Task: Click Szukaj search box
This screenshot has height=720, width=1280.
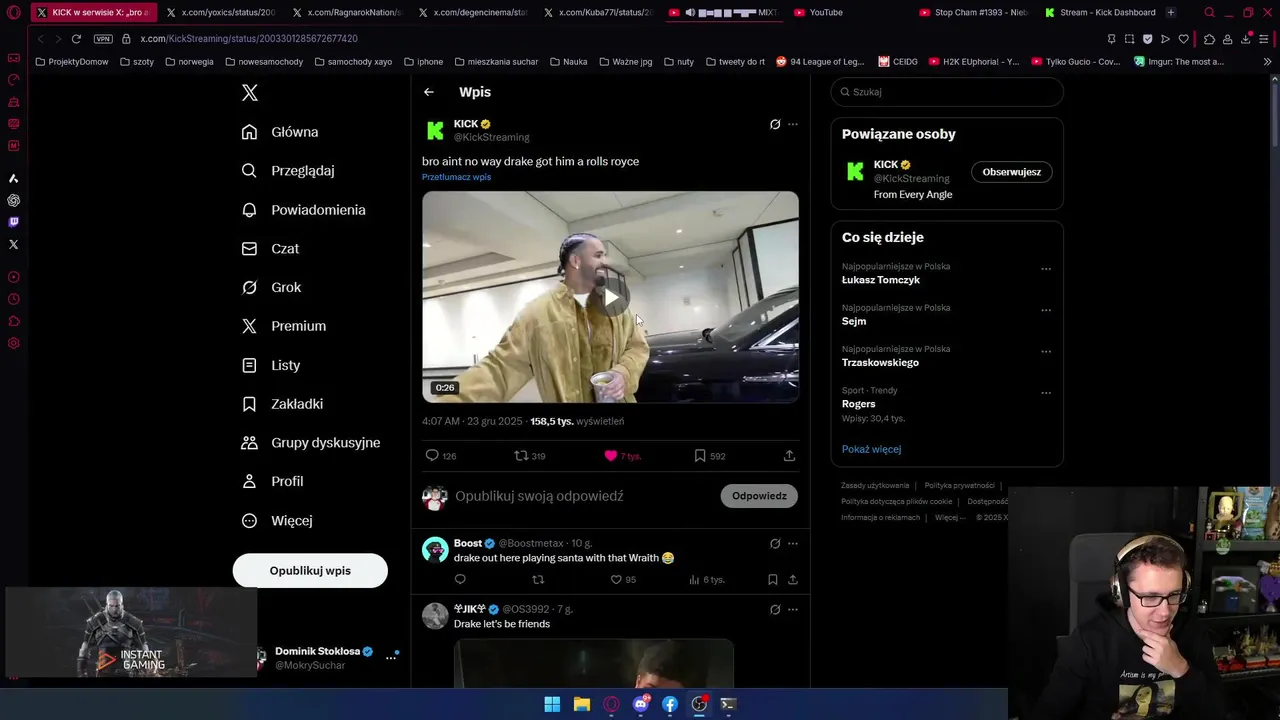Action: click(947, 92)
